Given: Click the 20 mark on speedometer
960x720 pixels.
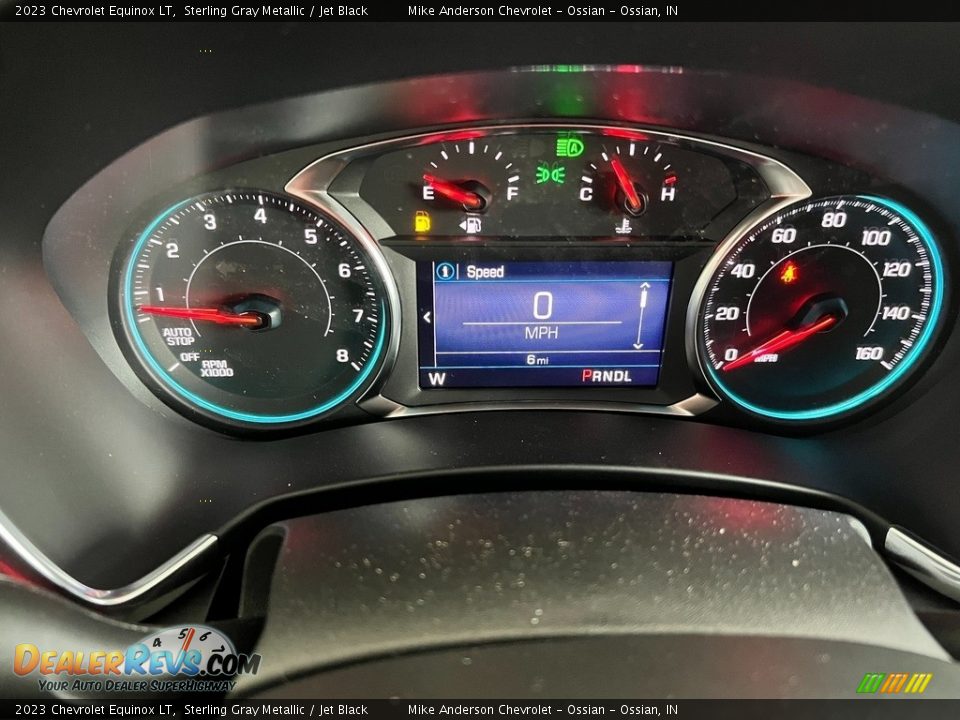Looking at the screenshot, I should click(727, 313).
